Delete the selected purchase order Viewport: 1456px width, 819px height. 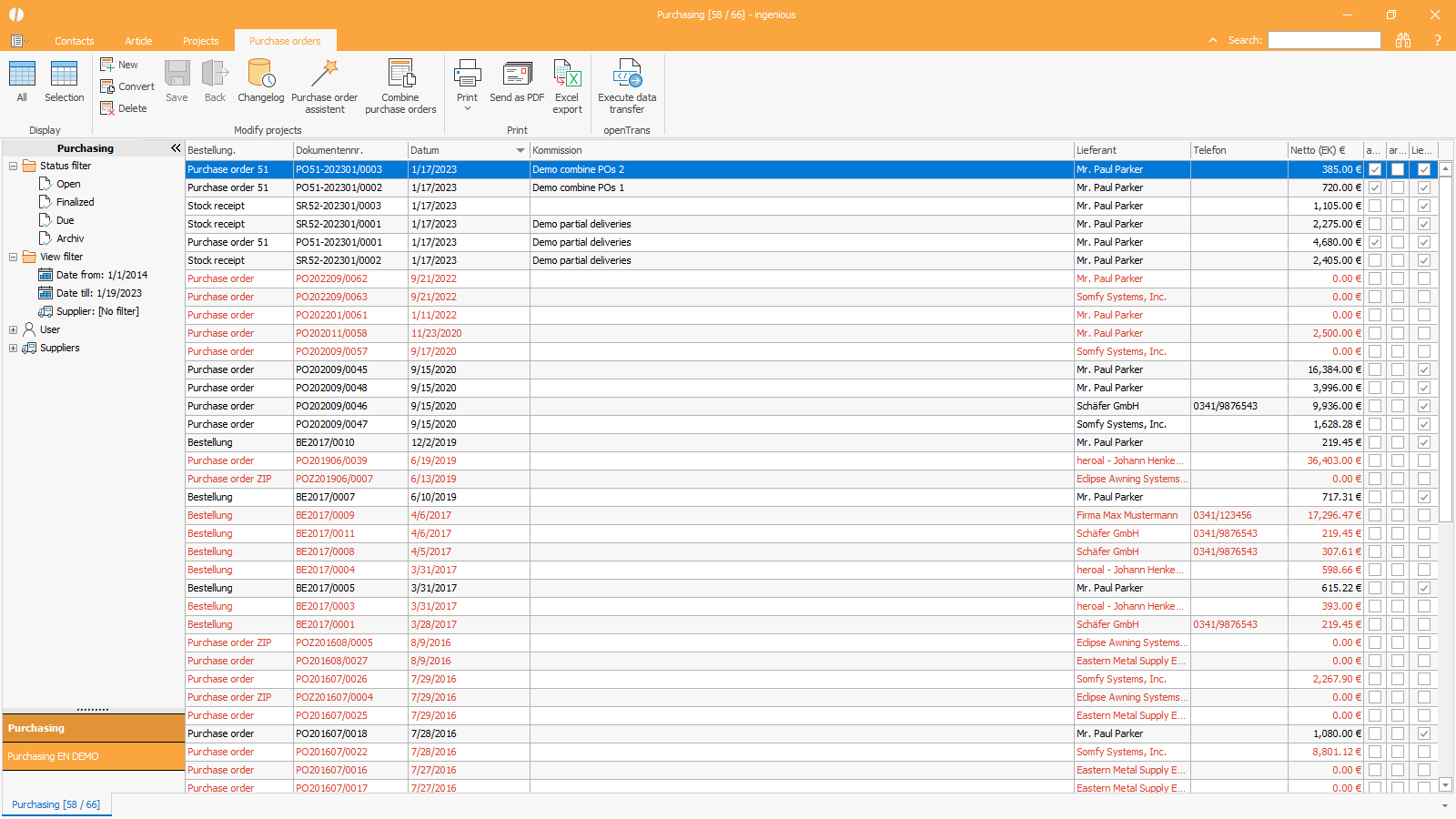[123, 108]
